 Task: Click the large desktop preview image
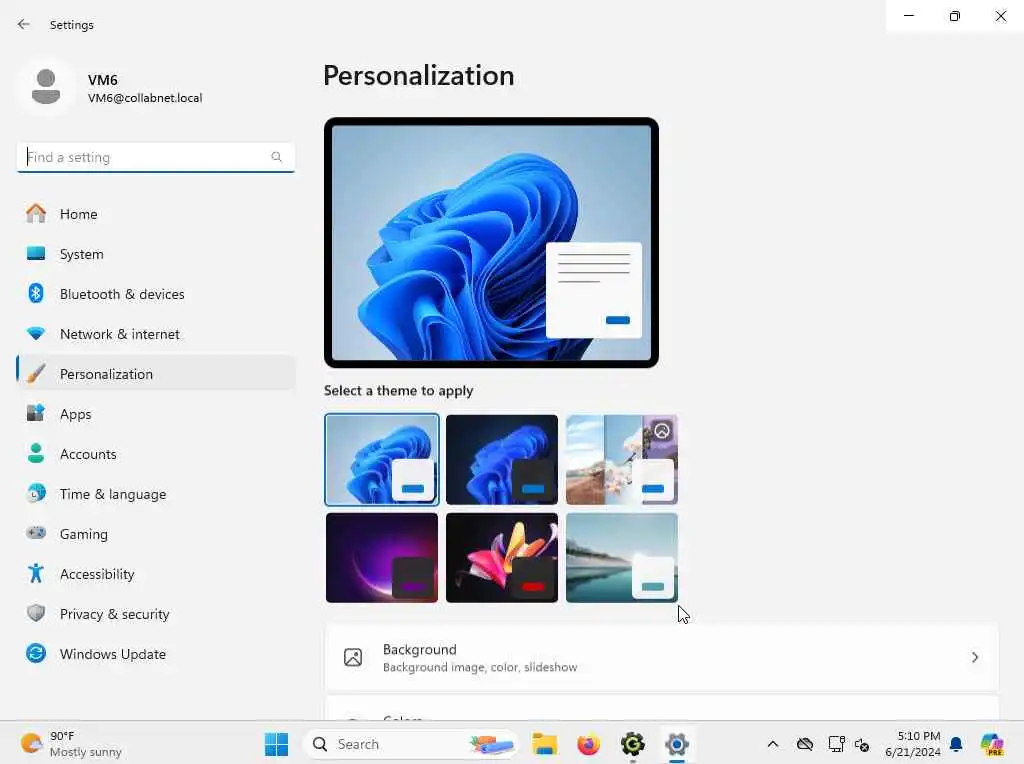(491, 242)
